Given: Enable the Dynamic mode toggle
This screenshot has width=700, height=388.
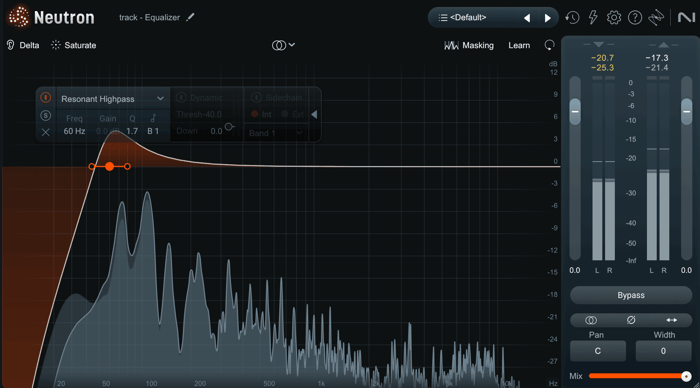Looking at the screenshot, I should pyautogui.click(x=181, y=97).
